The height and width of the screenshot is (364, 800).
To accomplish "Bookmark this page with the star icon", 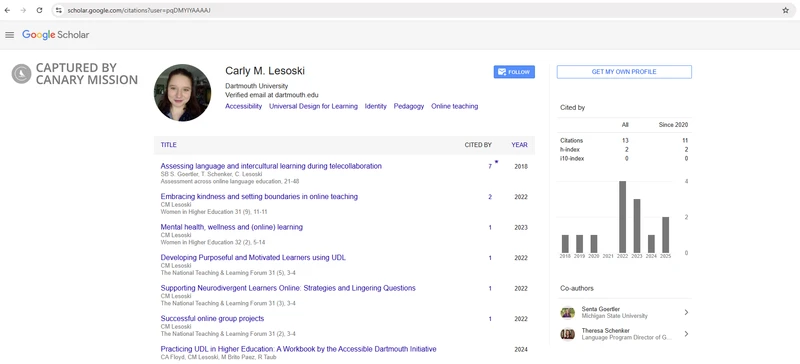I will [x=786, y=10].
